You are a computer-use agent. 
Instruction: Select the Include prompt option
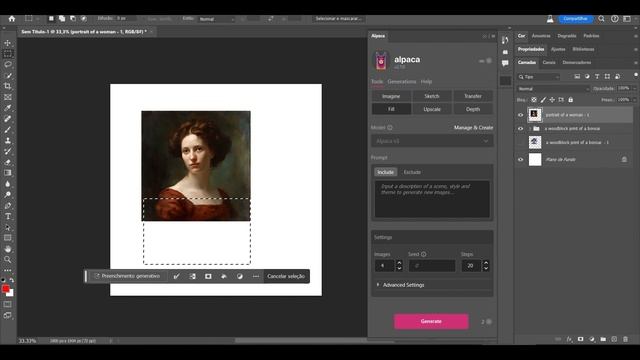(385, 172)
